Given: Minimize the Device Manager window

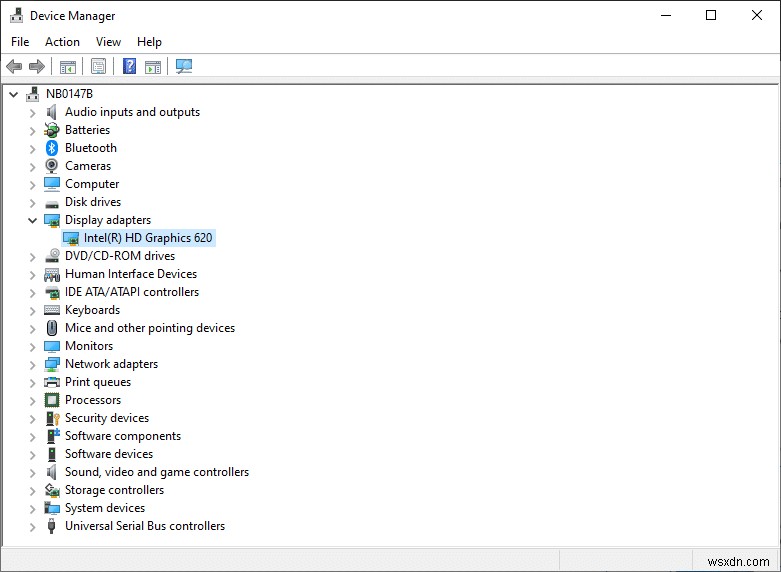Looking at the screenshot, I should tap(666, 15).
